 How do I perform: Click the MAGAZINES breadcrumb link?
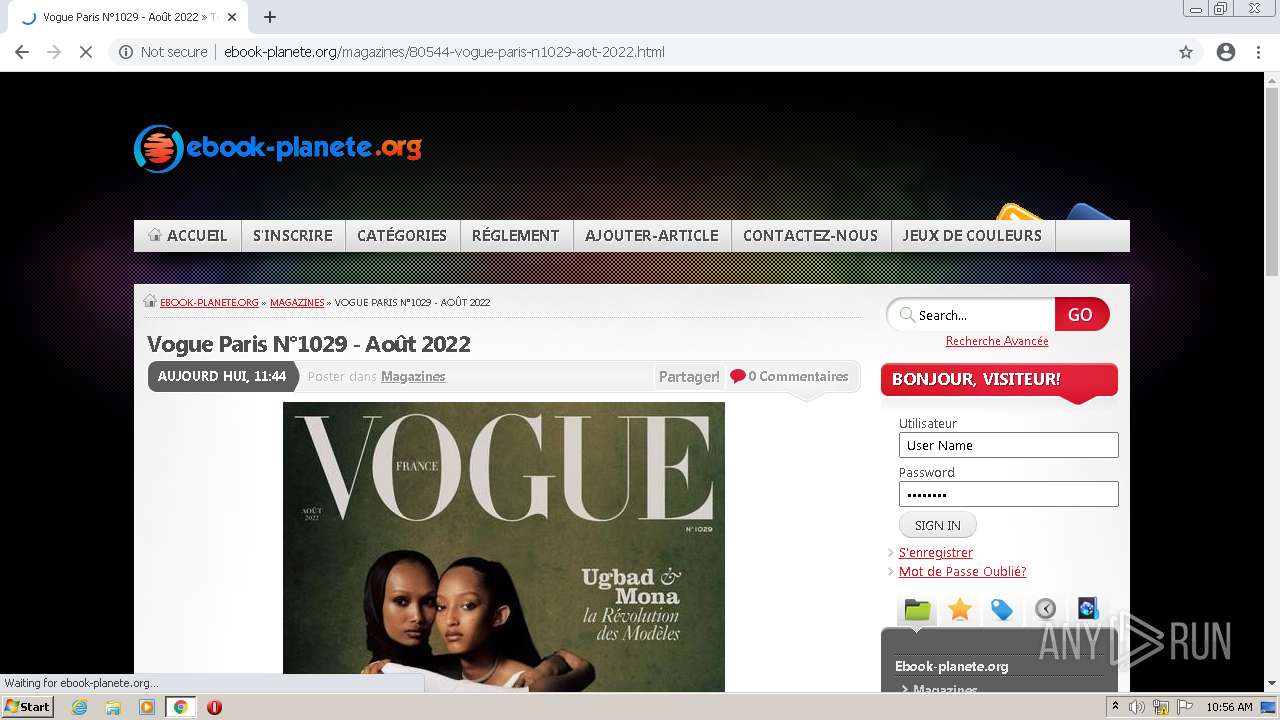pyautogui.click(x=297, y=302)
